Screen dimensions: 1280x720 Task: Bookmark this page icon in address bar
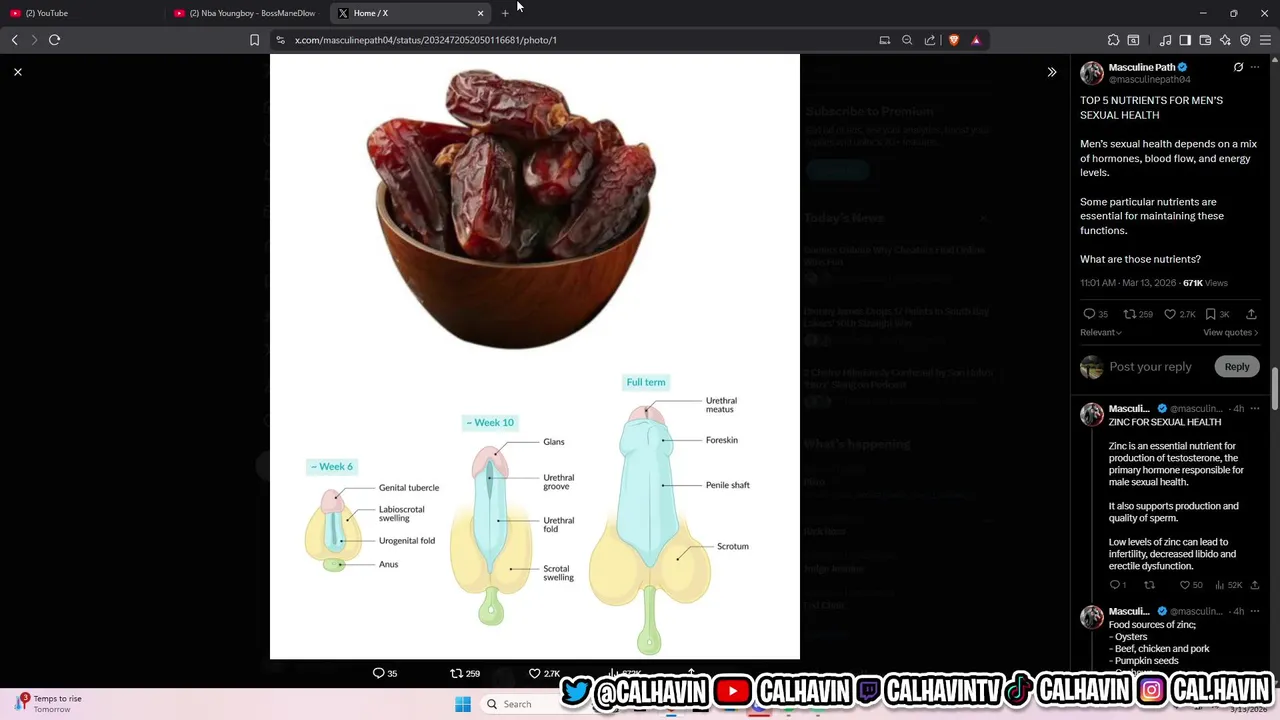point(254,40)
